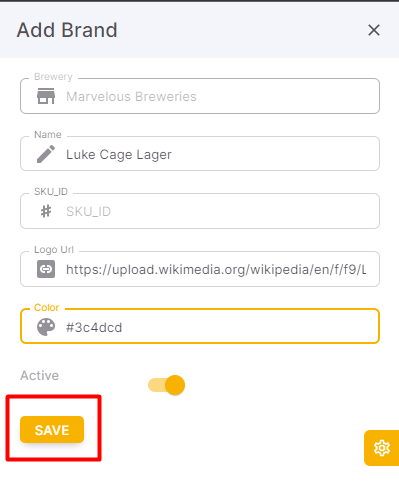Image resolution: width=399 pixels, height=503 pixels.
Task: Click the orange Color field label
Action: (x=46, y=307)
